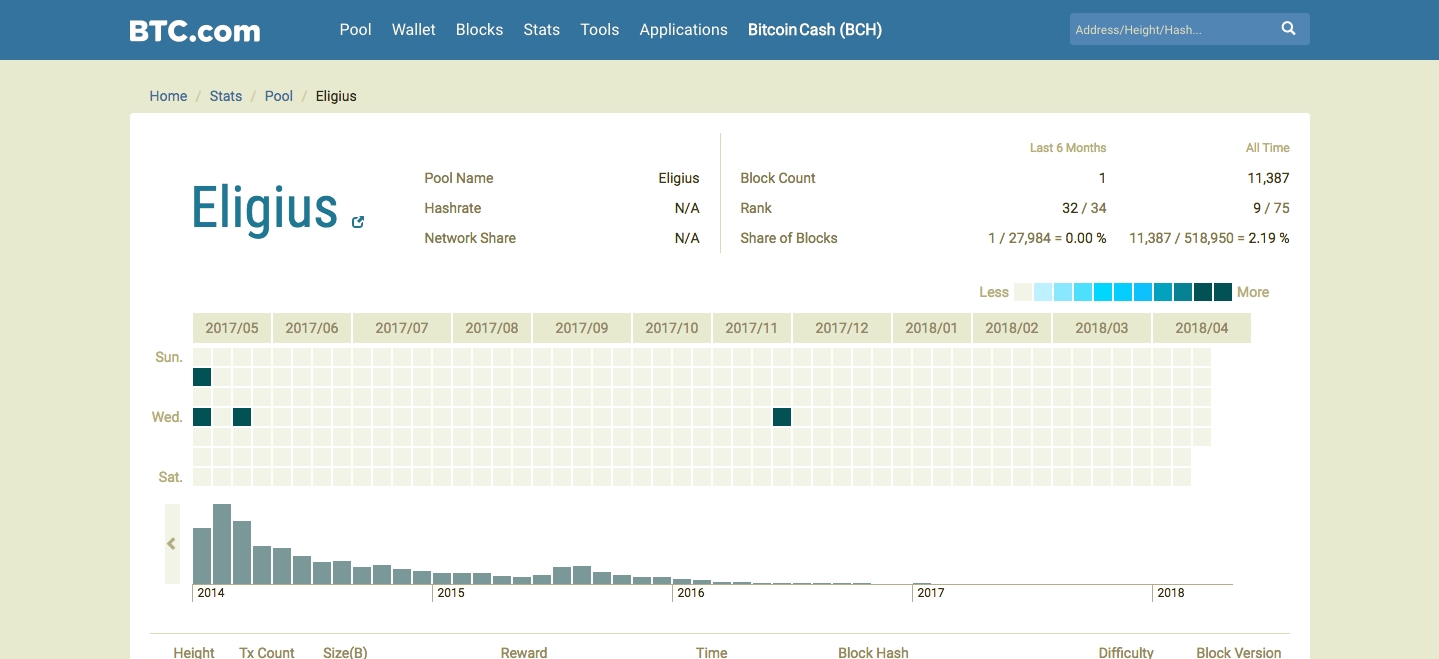Open the Pool menu in the navbar

[x=355, y=30]
